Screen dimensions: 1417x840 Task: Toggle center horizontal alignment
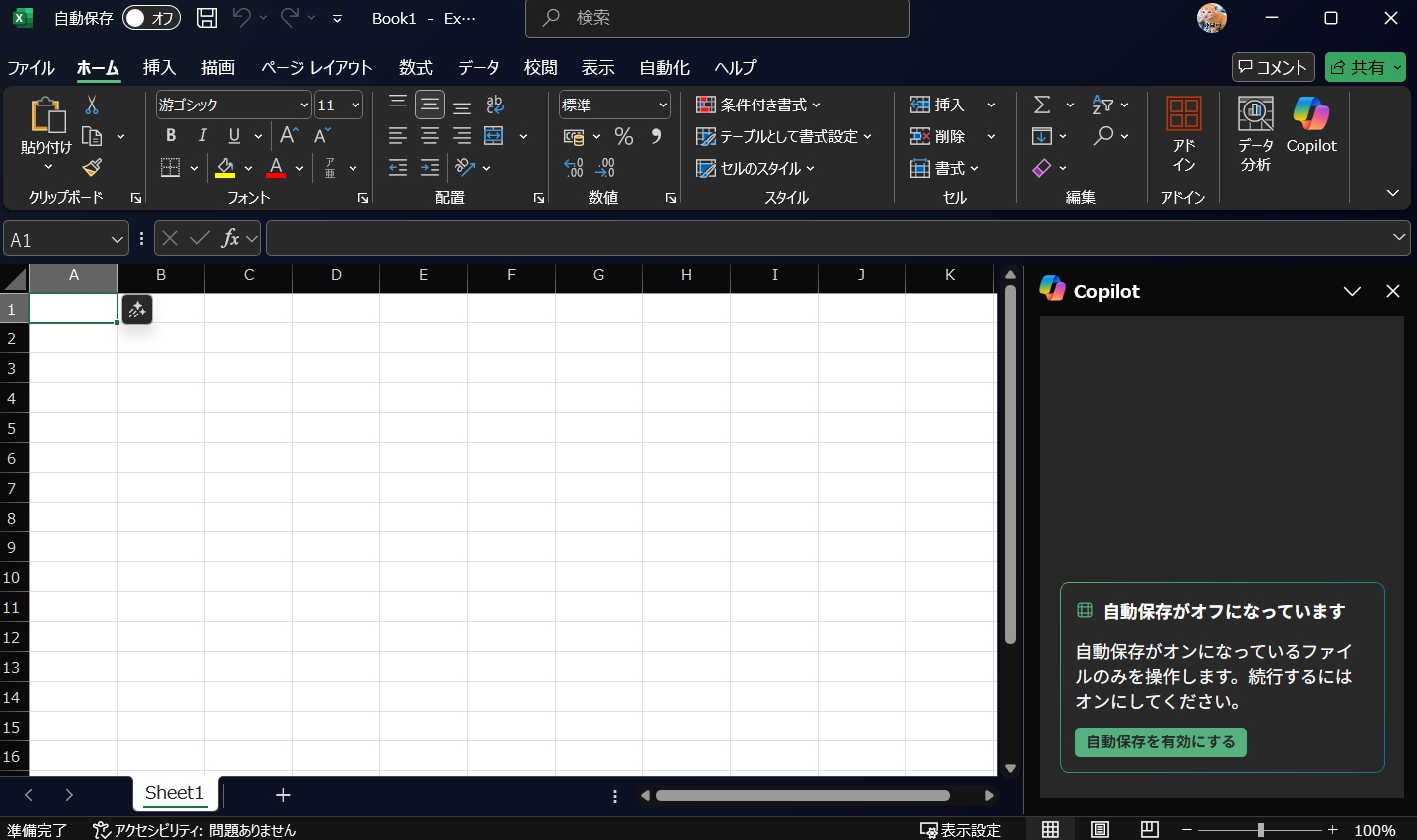[x=430, y=135]
